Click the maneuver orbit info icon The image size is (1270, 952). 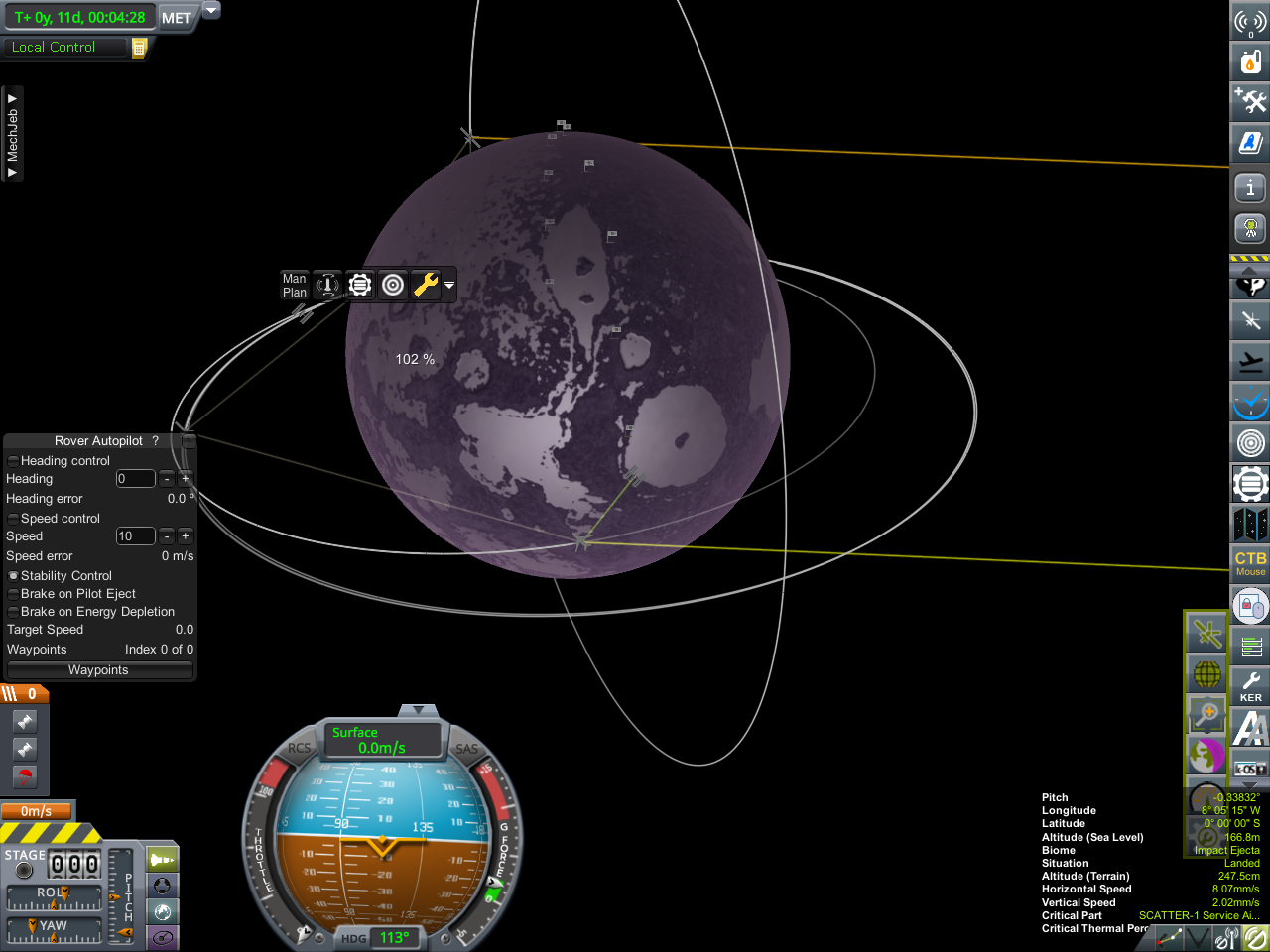point(327,286)
